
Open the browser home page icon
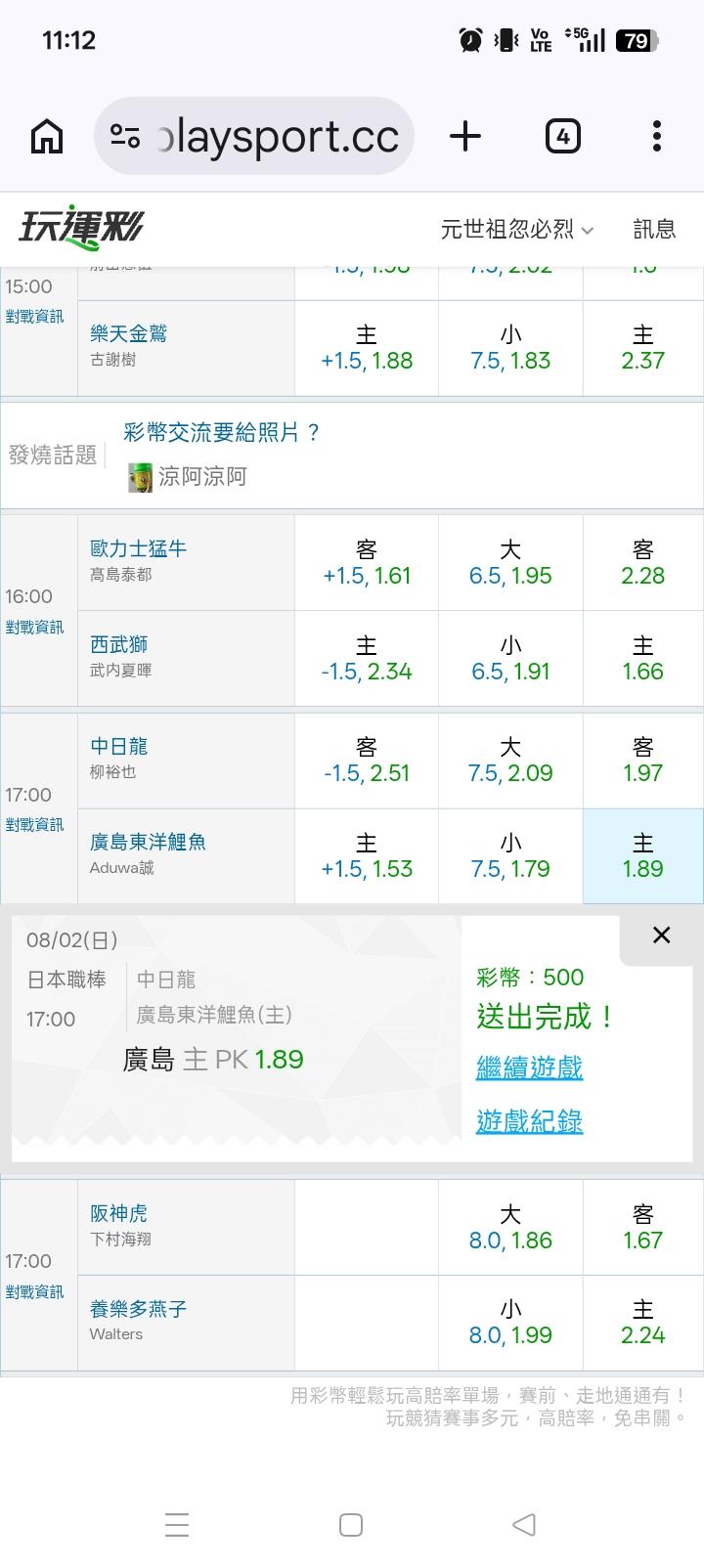47,136
